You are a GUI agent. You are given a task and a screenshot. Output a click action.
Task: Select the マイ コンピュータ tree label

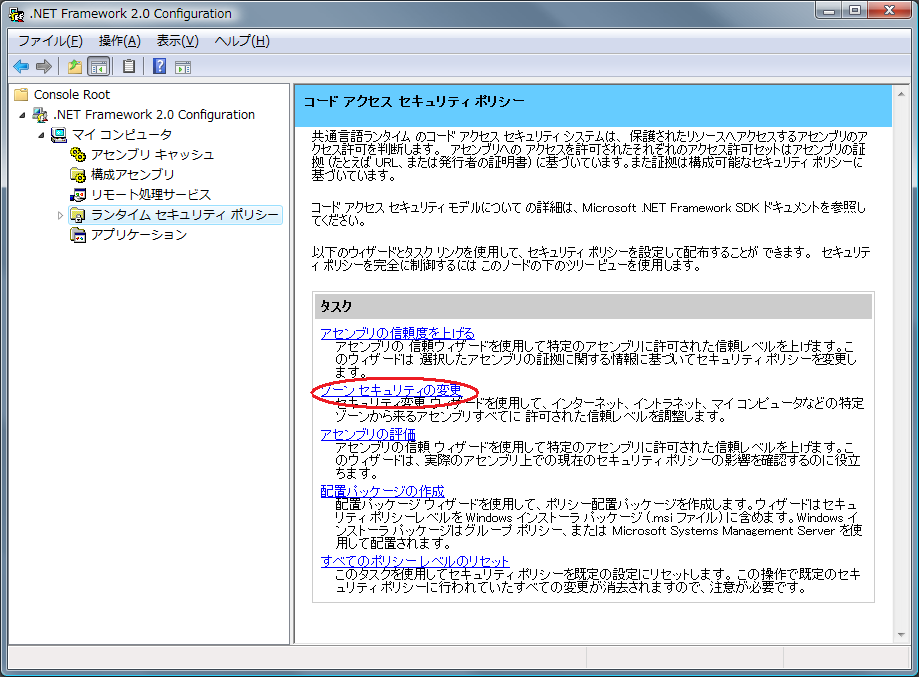pyautogui.click(x=122, y=135)
